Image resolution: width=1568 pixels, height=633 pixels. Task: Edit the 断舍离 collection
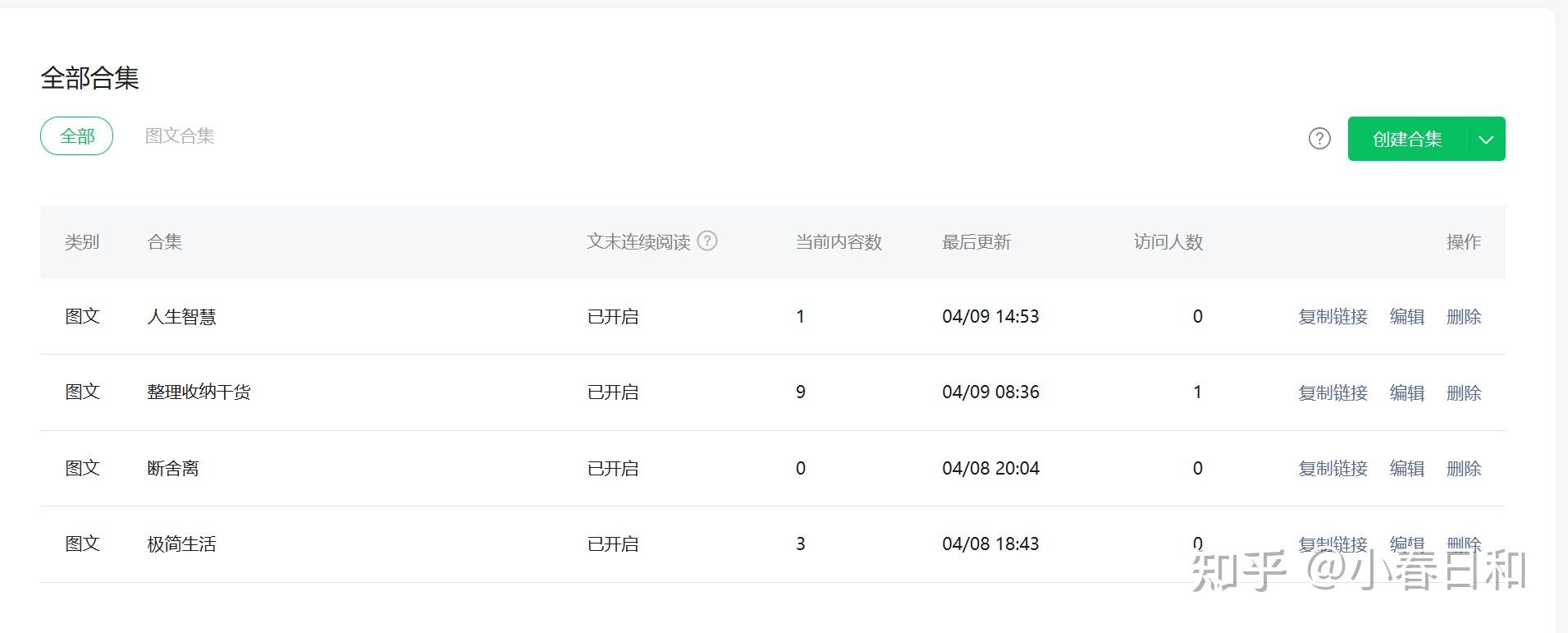click(x=1406, y=469)
